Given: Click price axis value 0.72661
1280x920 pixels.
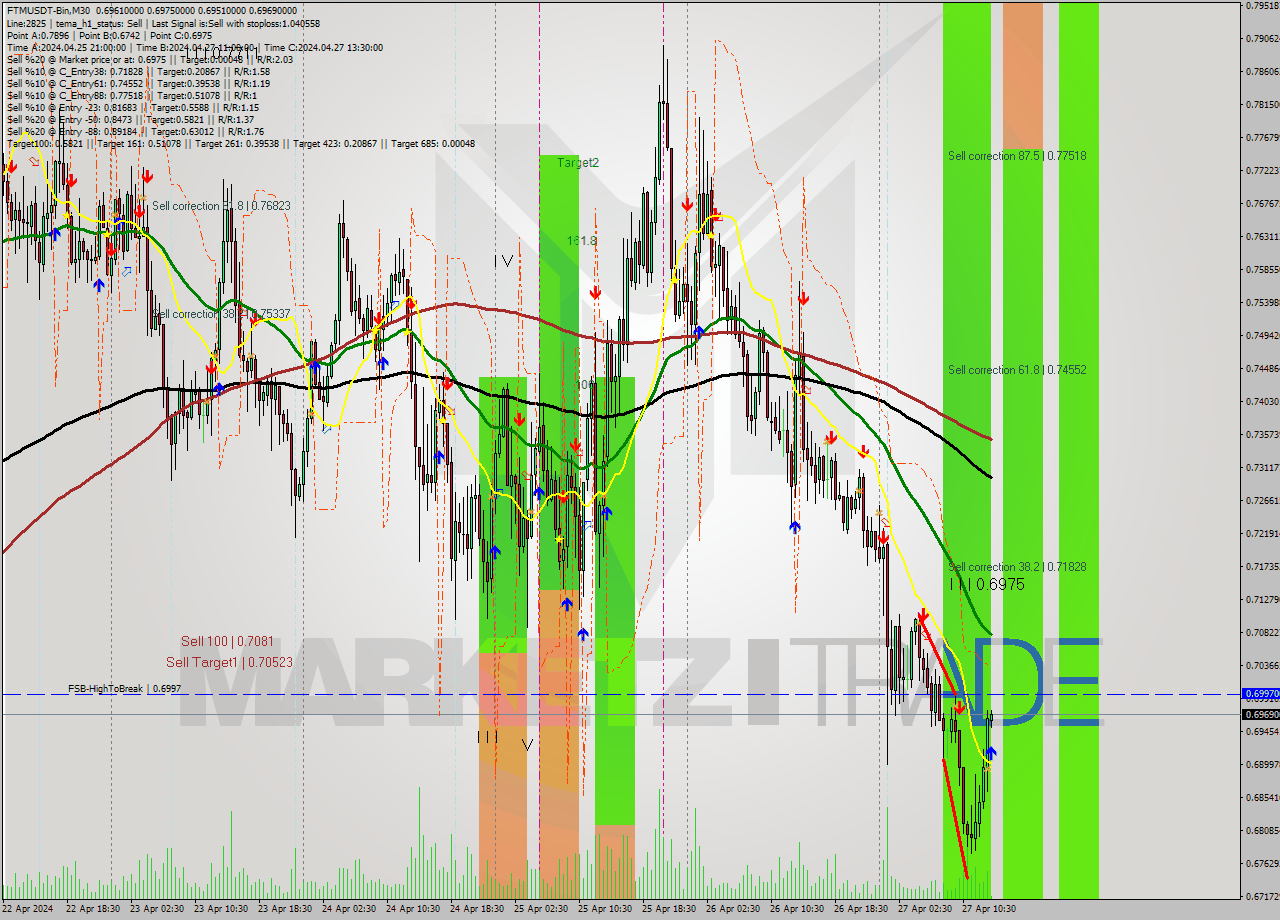Looking at the screenshot, I should point(1263,501).
